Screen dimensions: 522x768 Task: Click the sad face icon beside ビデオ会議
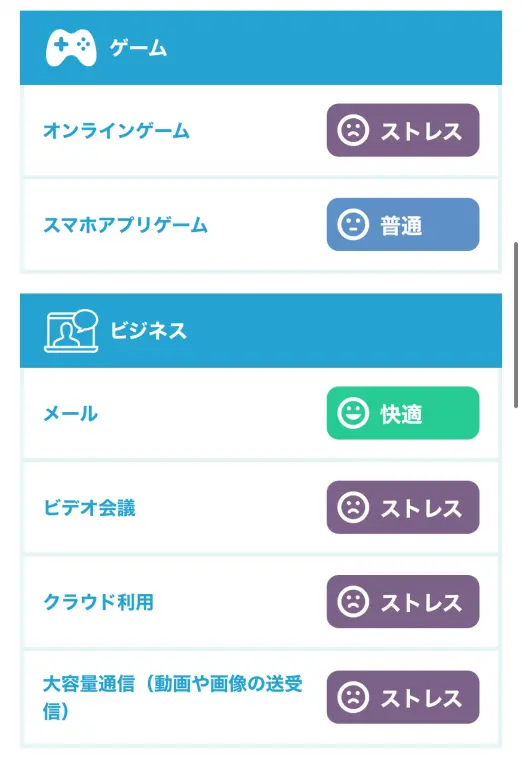coord(353,507)
